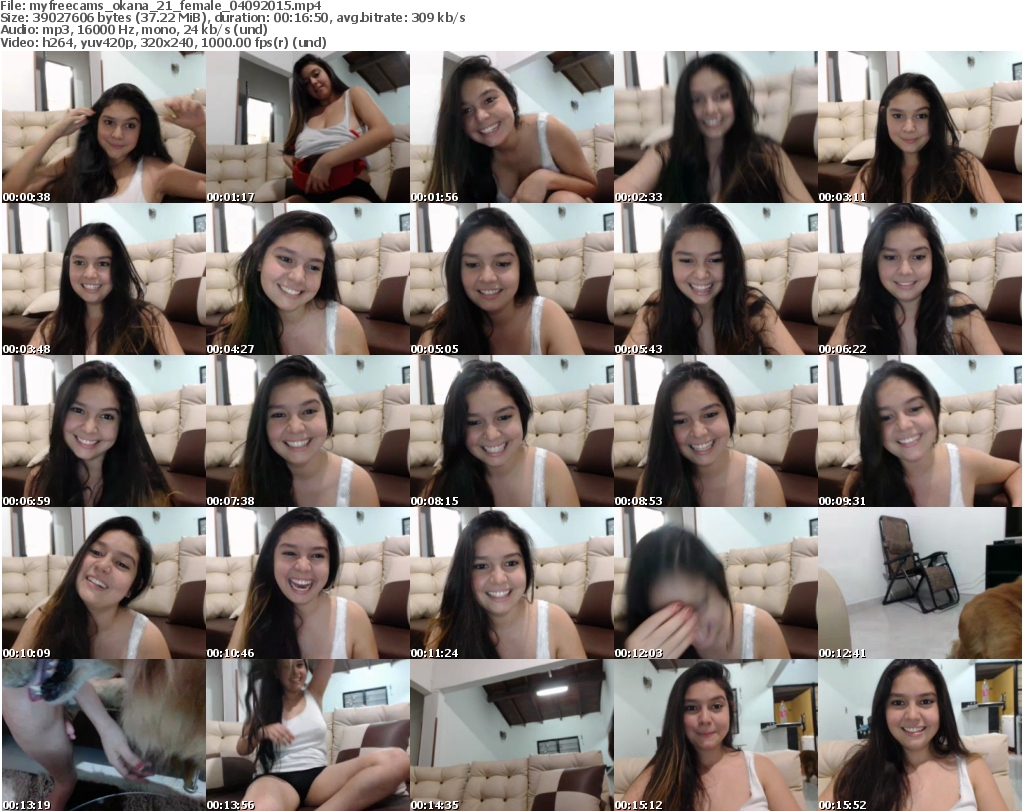Select the thumbnail stamped 00:08:15

[512, 431]
